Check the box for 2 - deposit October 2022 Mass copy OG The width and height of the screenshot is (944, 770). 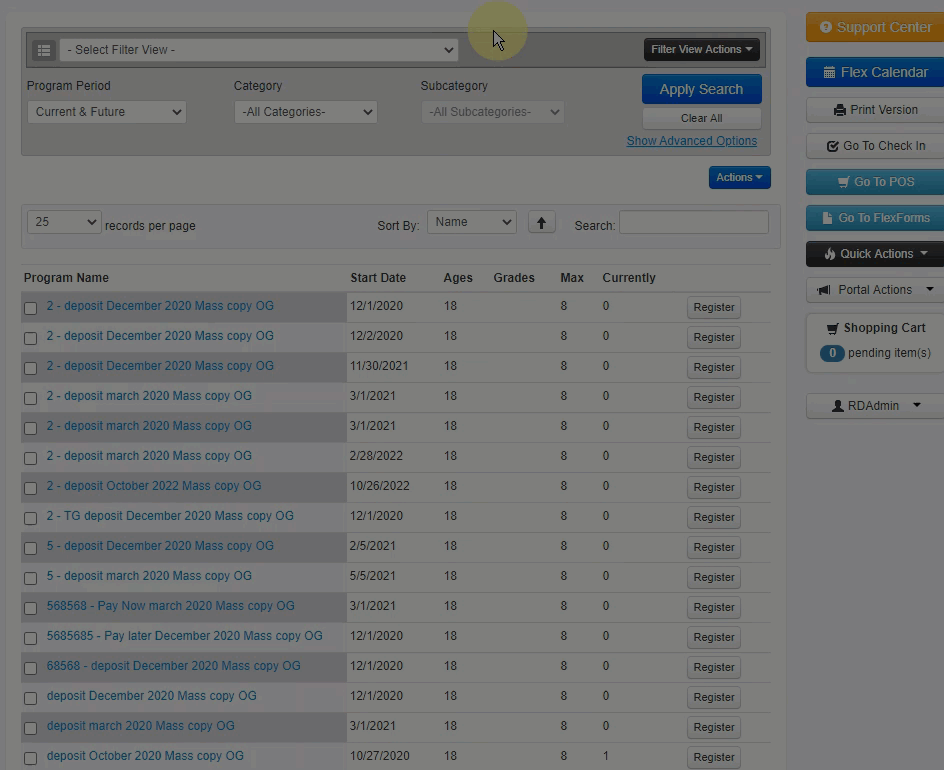(x=31, y=488)
